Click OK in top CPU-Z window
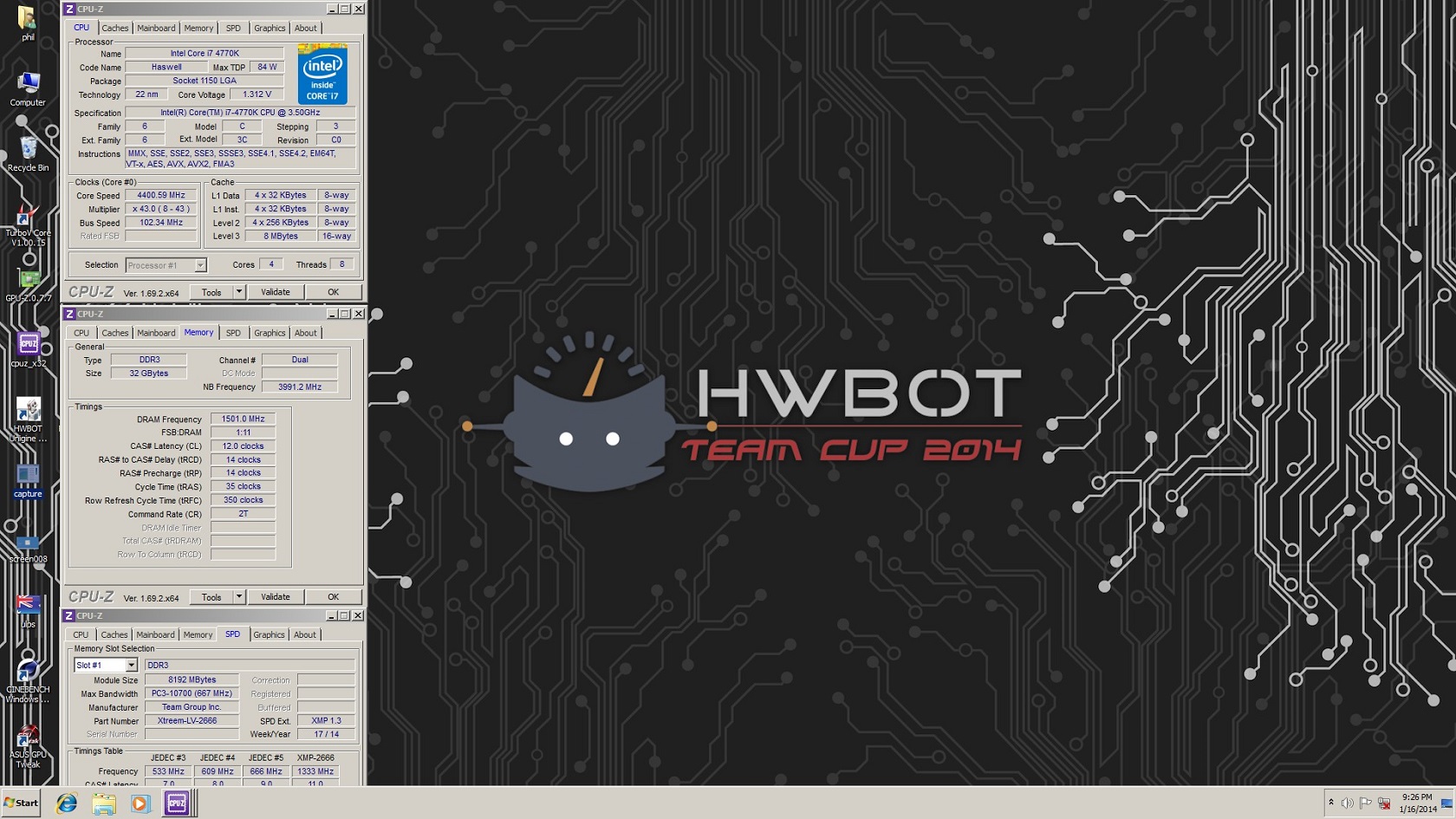Viewport: 1456px width, 819px height. [333, 292]
